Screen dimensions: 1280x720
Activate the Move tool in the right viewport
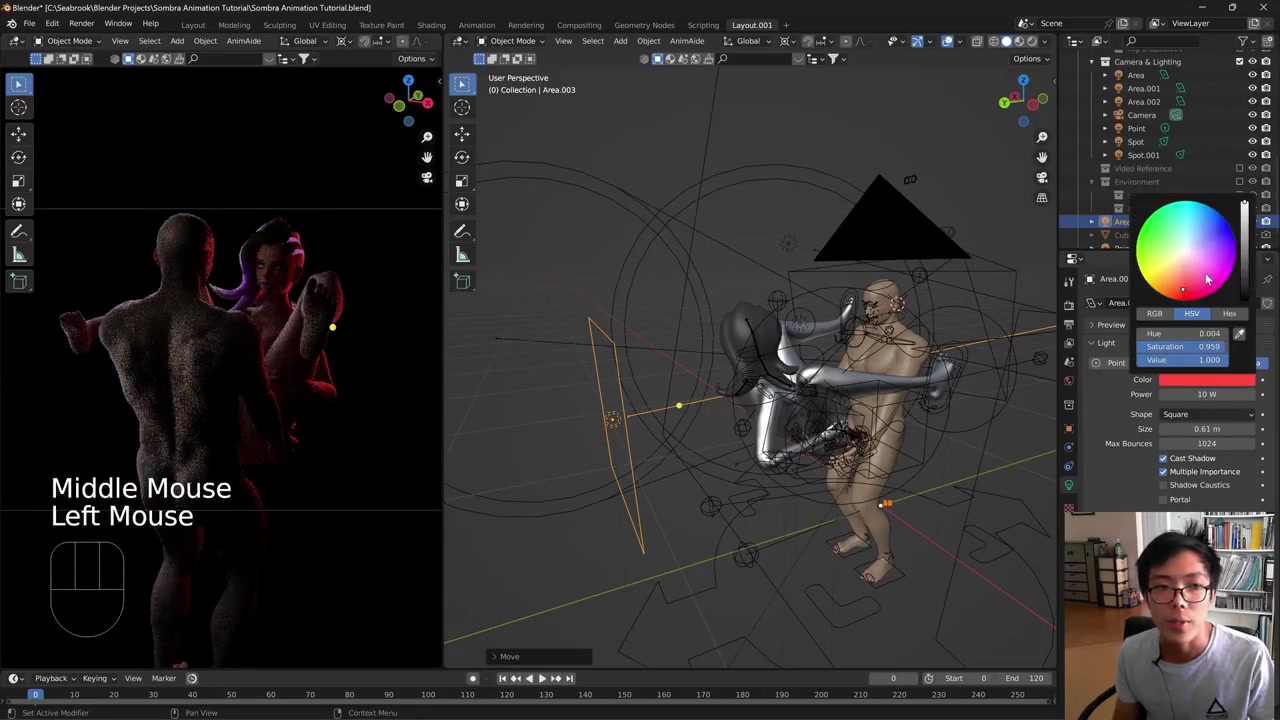[462, 132]
